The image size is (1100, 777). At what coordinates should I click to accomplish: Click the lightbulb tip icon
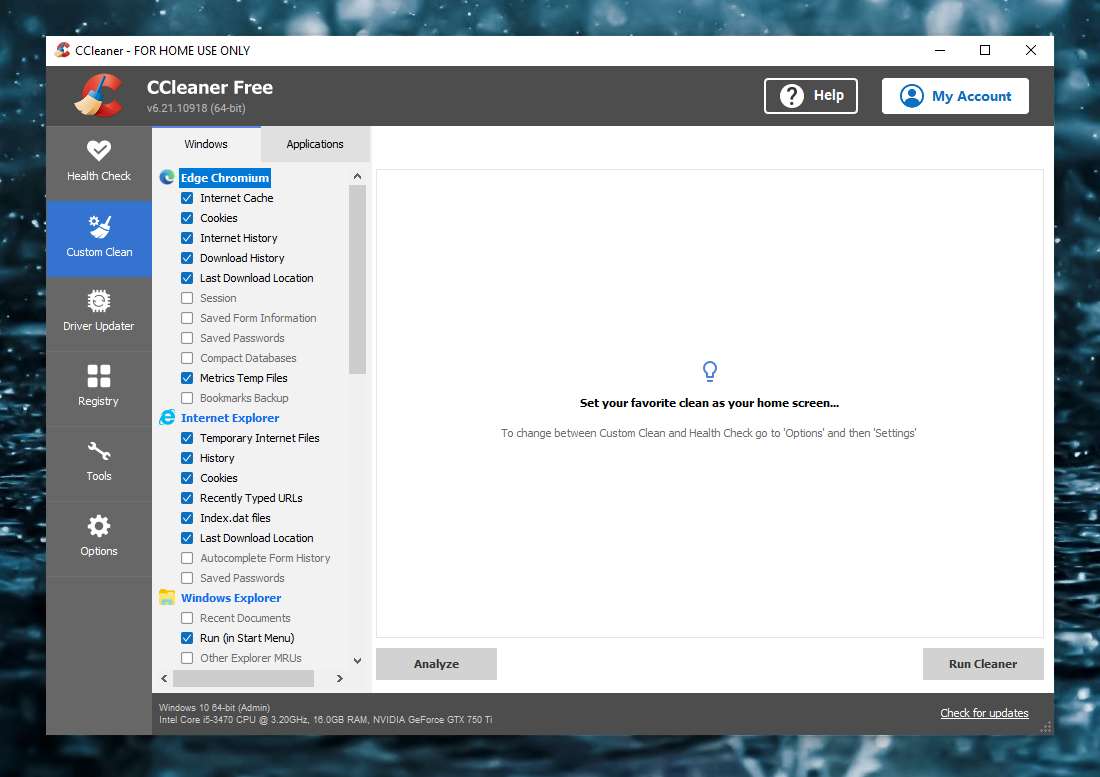[x=709, y=371]
